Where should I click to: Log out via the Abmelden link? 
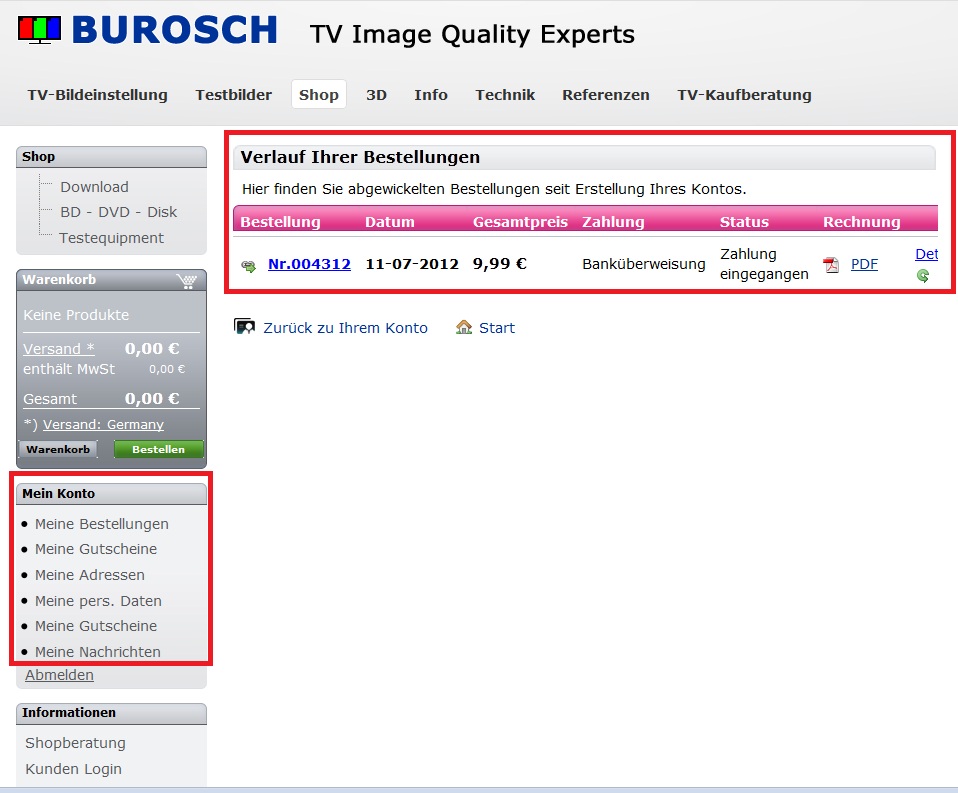[59, 675]
